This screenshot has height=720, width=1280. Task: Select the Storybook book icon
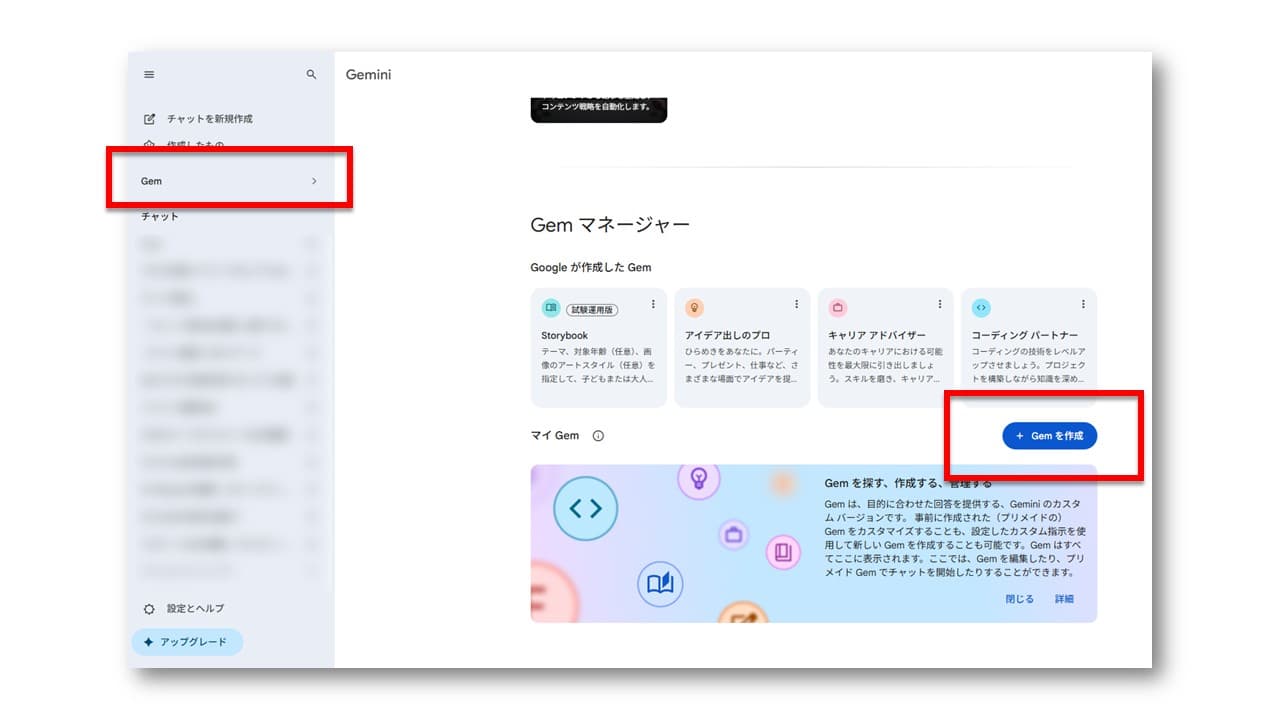553,306
